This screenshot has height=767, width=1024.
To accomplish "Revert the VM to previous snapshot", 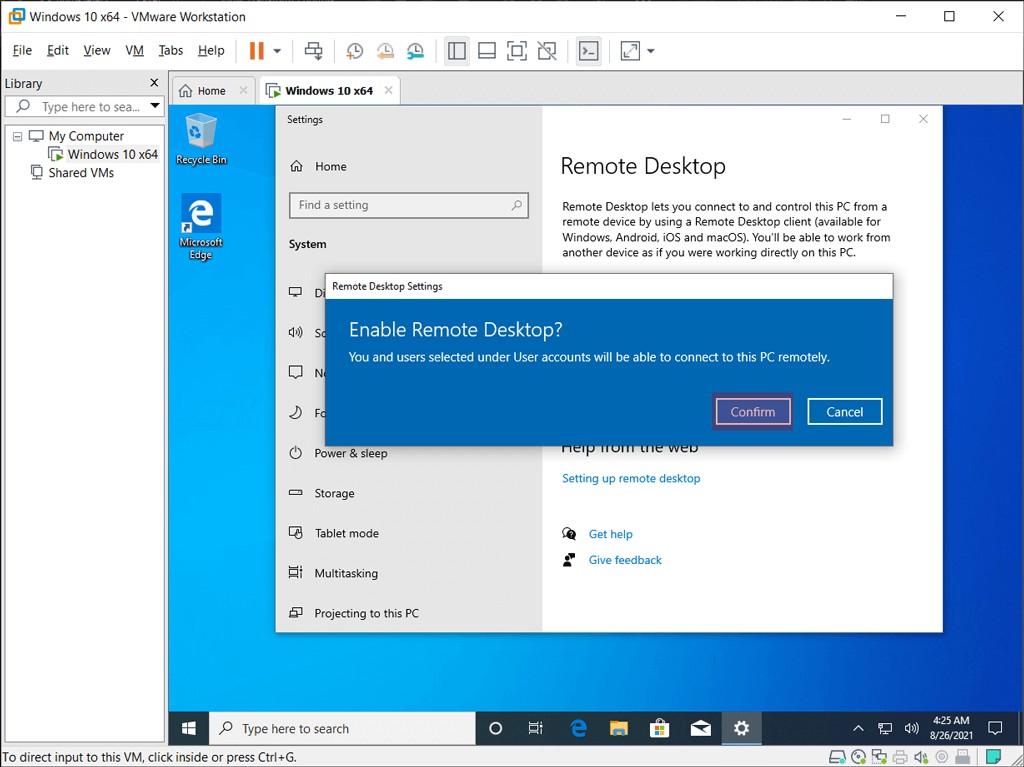I will [385, 51].
